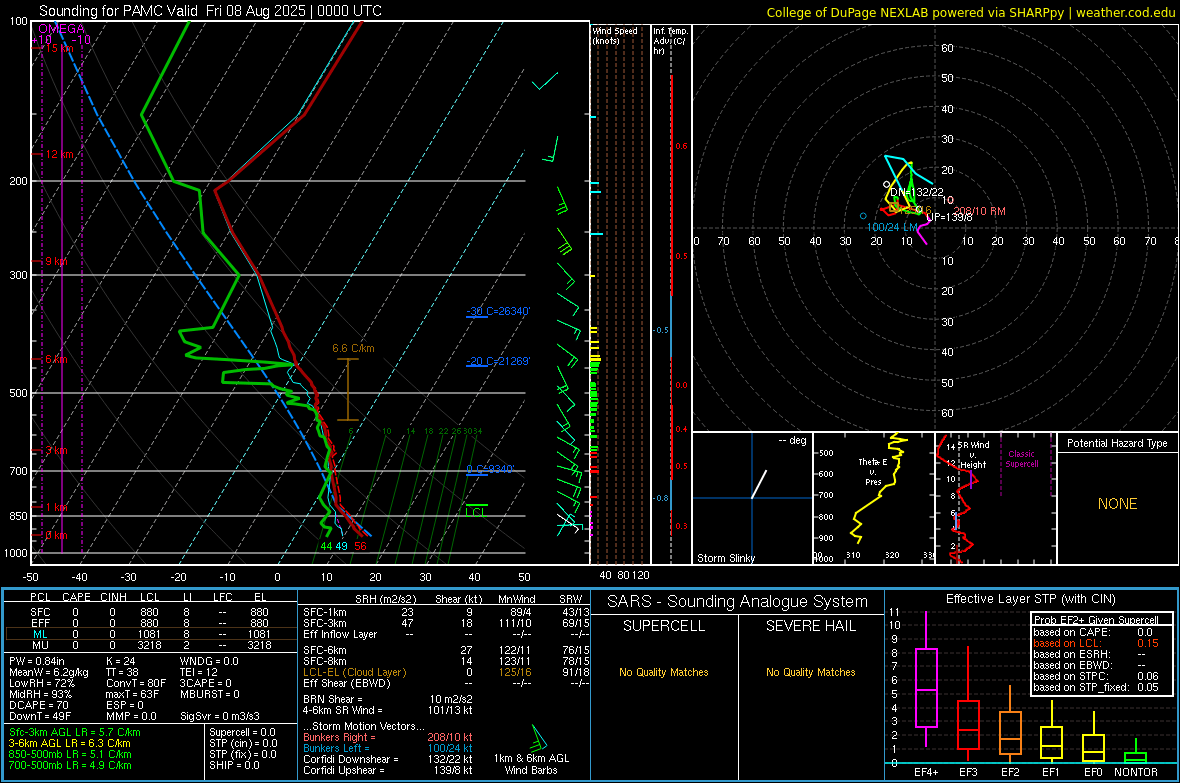Image resolution: width=1180 pixels, height=783 pixels.
Task: Click the '0 C=9340' freezing level label
Action: (489, 469)
